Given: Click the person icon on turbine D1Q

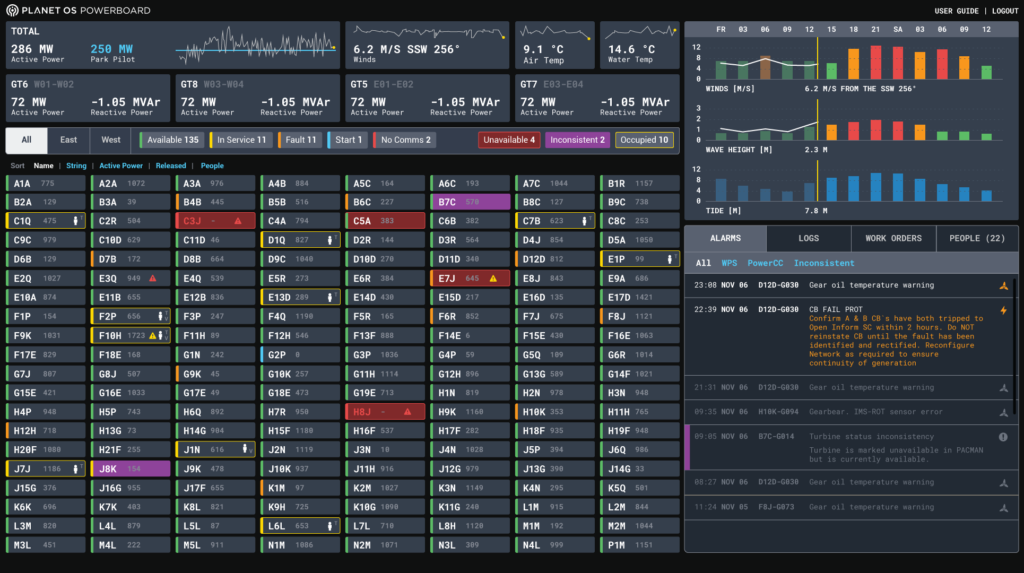Looking at the screenshot, I should [x=330, y=240].
